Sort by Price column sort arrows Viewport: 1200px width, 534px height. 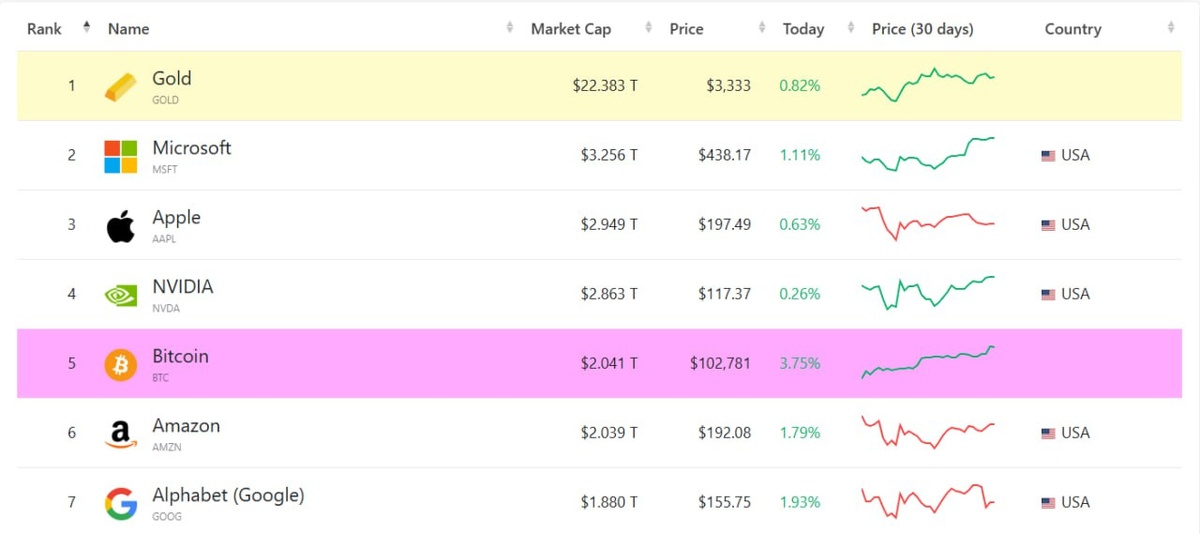pyautogui.click(x=762, y=28)
